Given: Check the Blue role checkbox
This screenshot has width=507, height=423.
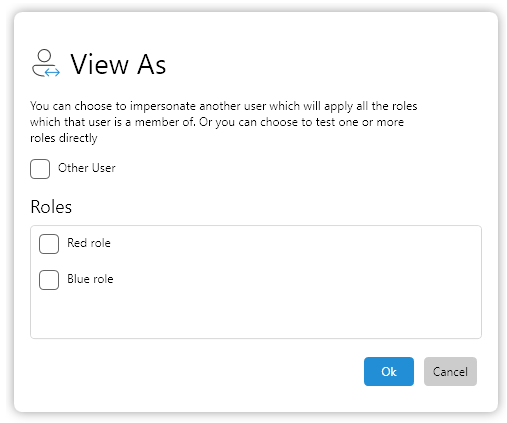Looking at the screenshot, I should coord(49,280).
